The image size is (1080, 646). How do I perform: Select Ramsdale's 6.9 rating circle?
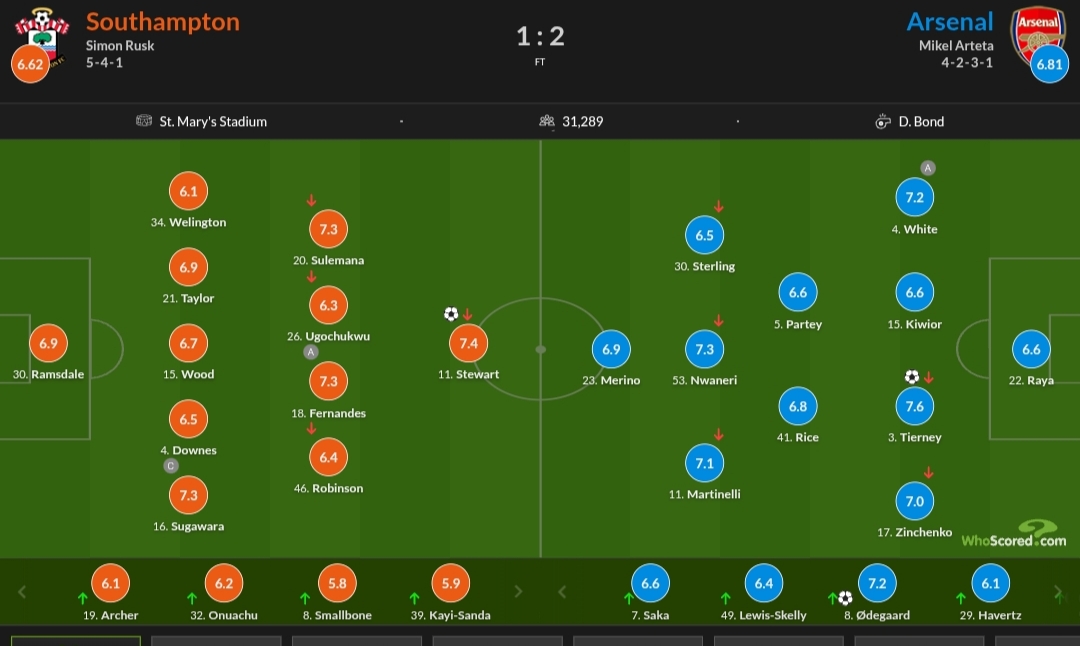pyautogui.click(x=48, y=343)
